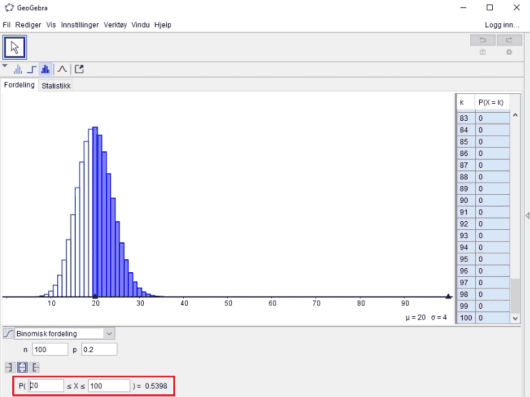Select the Move arrow tool
The width and height of the screenshot is (530, 397).
(15, 47)
